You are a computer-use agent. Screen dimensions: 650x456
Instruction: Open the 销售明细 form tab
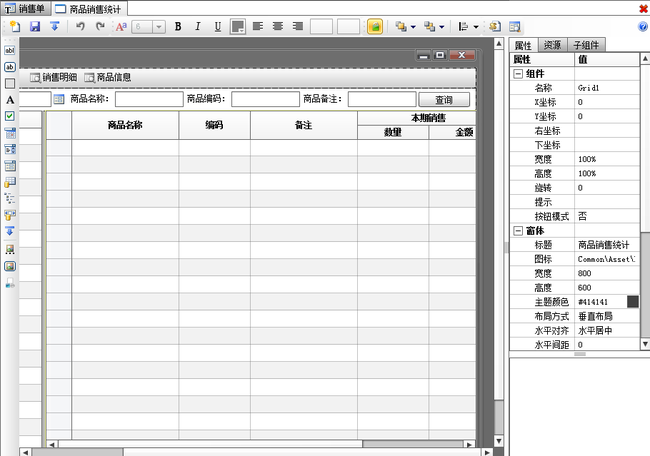tap(53, 78)
